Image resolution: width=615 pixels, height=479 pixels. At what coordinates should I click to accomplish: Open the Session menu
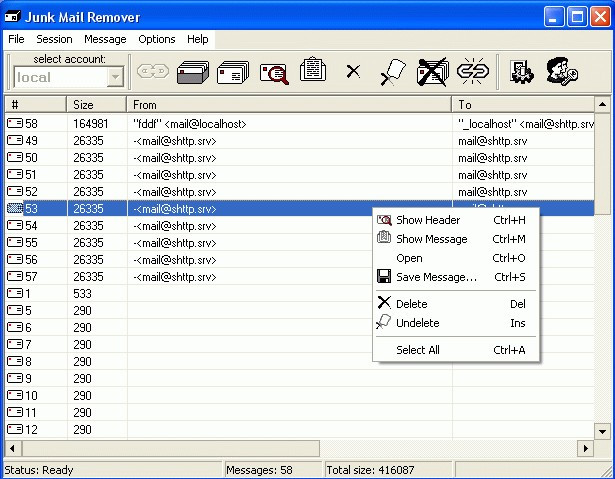(x=54, y=39)
